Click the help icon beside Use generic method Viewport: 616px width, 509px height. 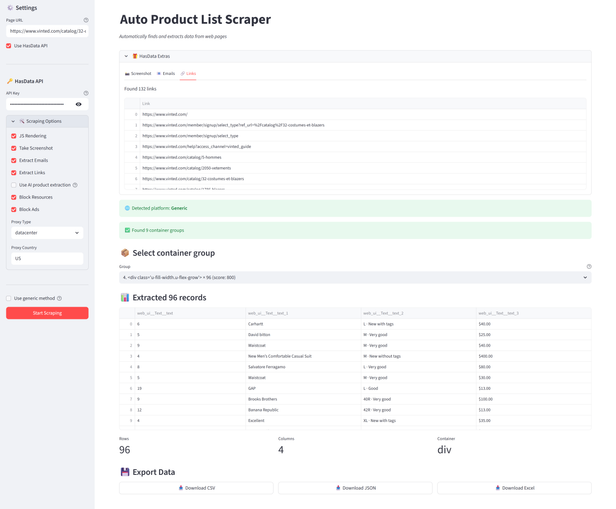(59, 298)
